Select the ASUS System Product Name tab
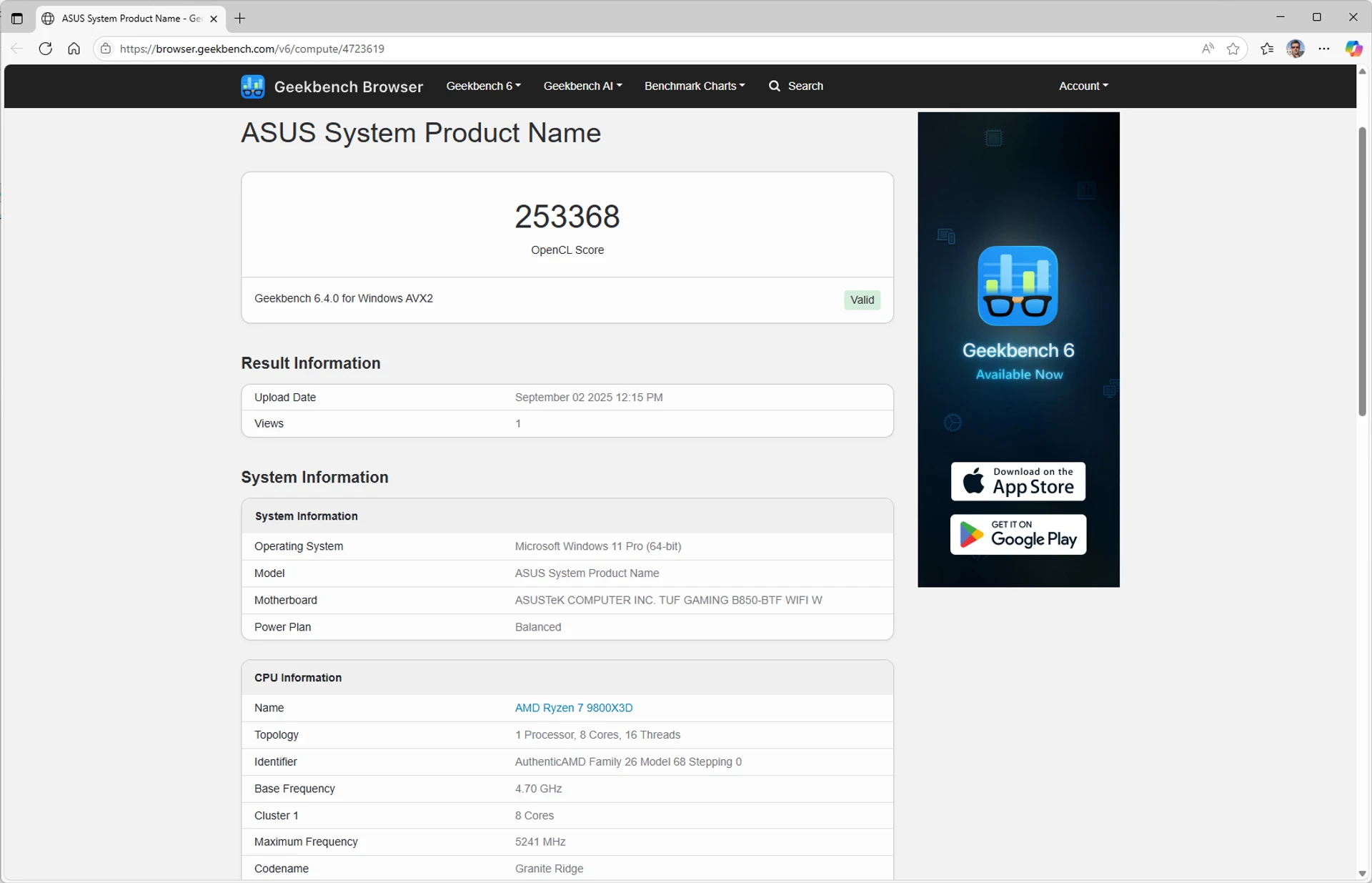The width and height of the screenshot is (1372, 883). [131, 19]
